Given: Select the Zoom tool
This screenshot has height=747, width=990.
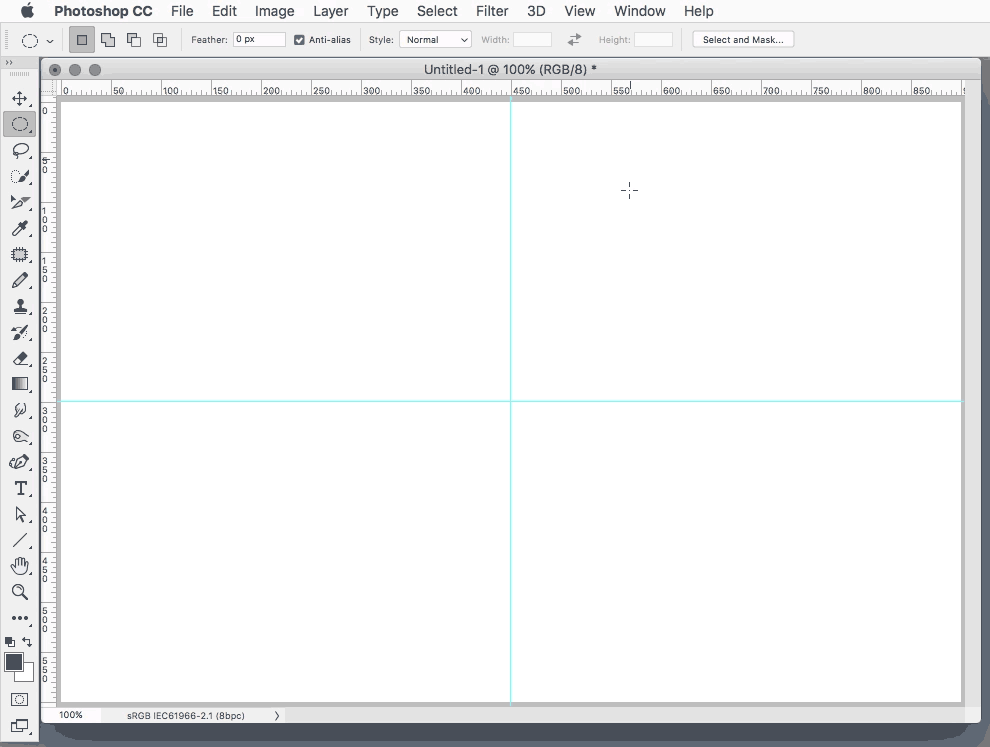Looking at the screenshot, I should 20,592.
